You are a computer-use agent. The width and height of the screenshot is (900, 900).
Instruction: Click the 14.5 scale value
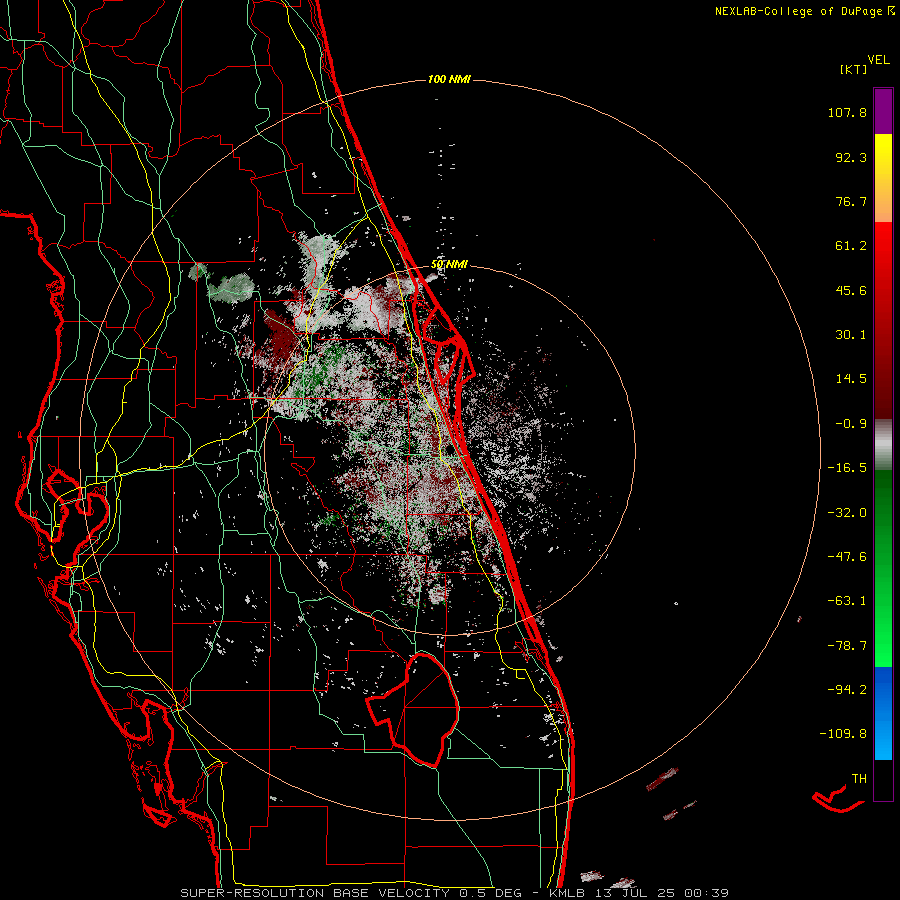pyautogui.click(x=851, y=379)
